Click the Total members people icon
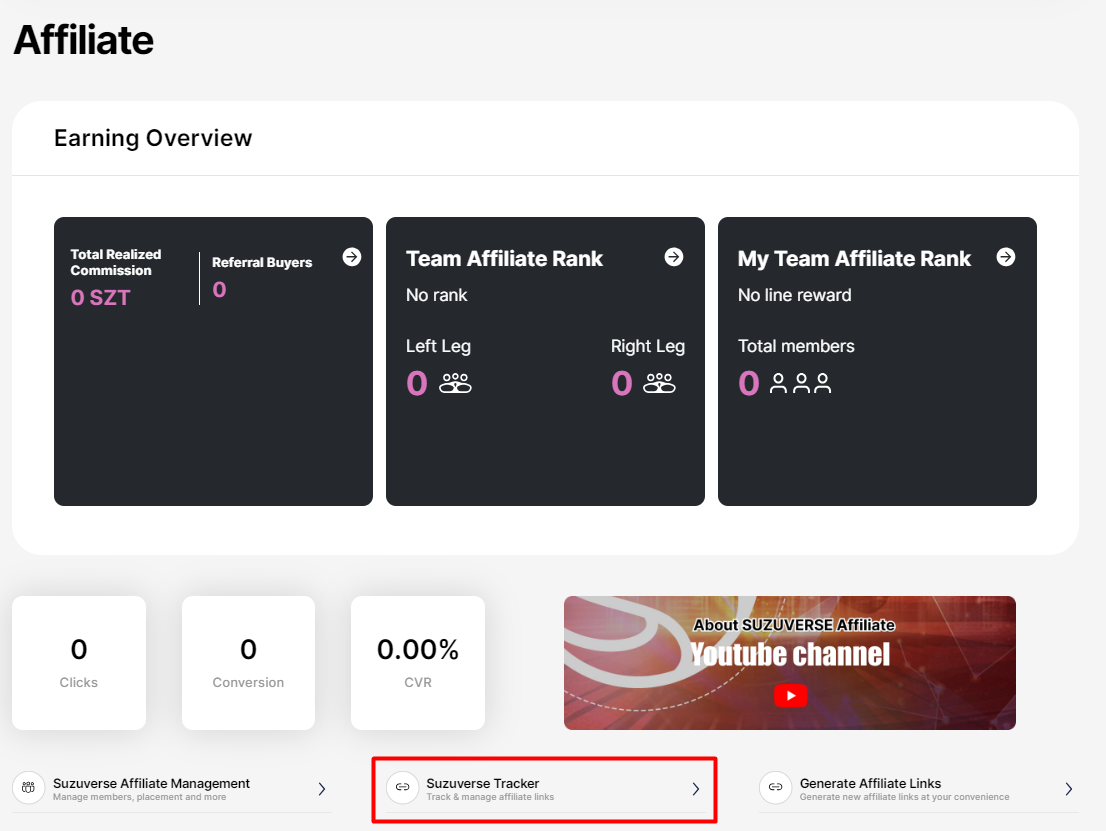Viewport: 1106px width, 831px height. tap(800, 383)
